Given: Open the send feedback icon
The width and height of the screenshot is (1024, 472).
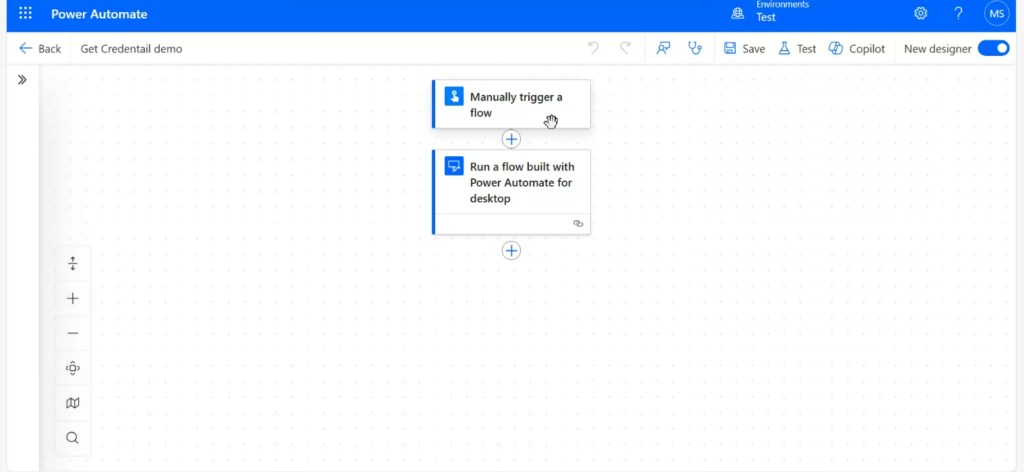Looking at the screenshot, I should 664,48.
